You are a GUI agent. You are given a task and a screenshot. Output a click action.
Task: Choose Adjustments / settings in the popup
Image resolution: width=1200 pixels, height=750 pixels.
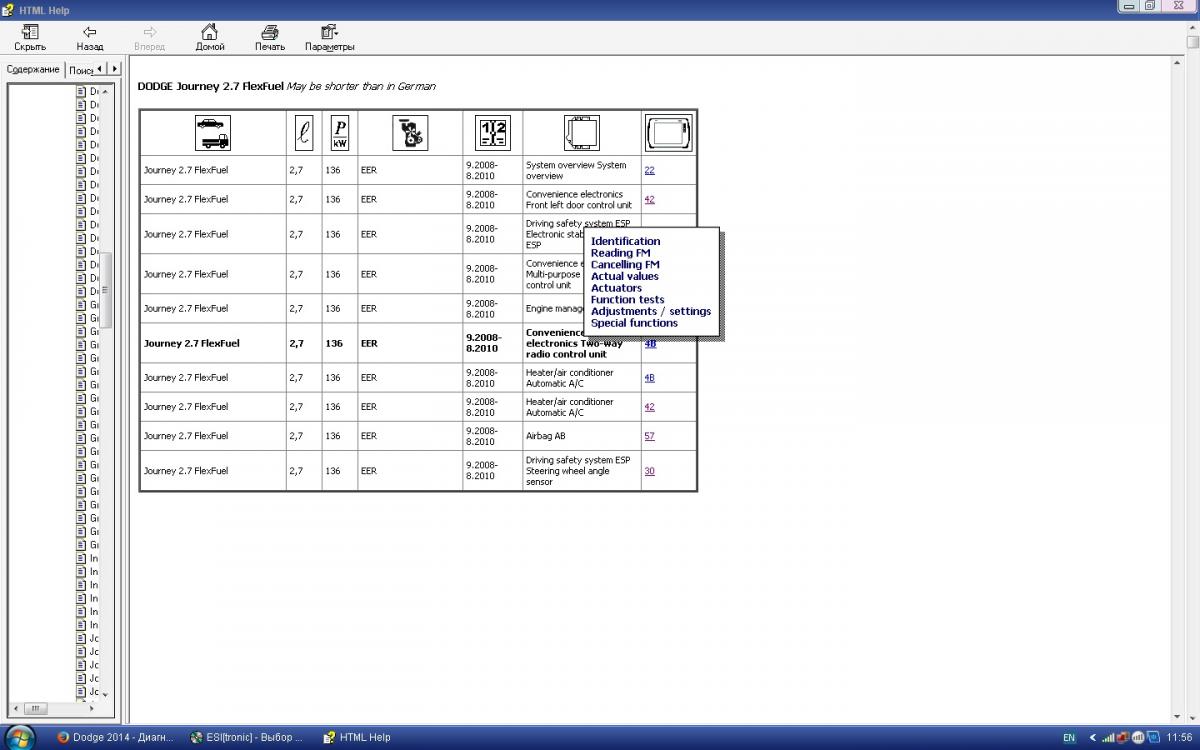(x=650, y=311)
